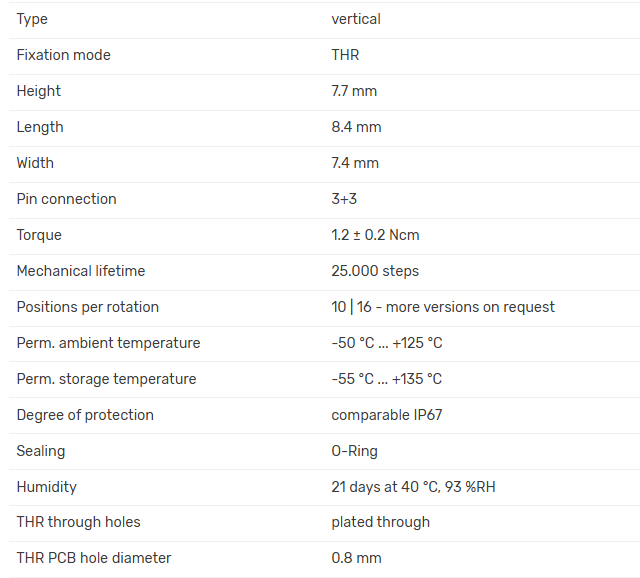Click the "plated through" value
The image size is (640, 578).
tap(381, 522)
